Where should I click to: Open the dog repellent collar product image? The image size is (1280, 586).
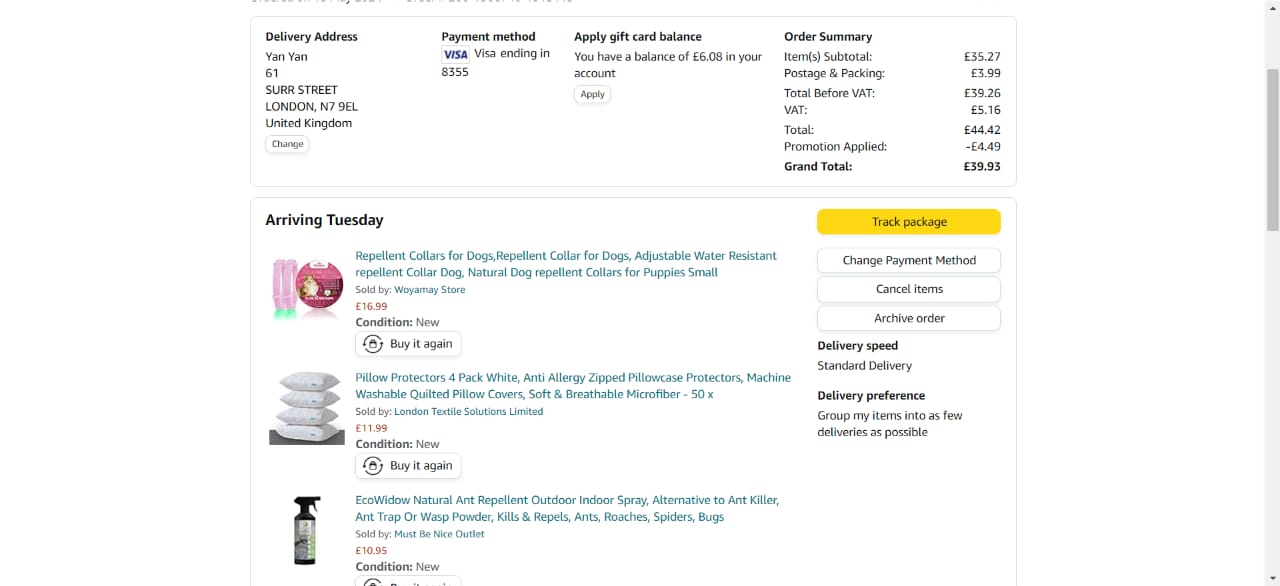(307, 288)
